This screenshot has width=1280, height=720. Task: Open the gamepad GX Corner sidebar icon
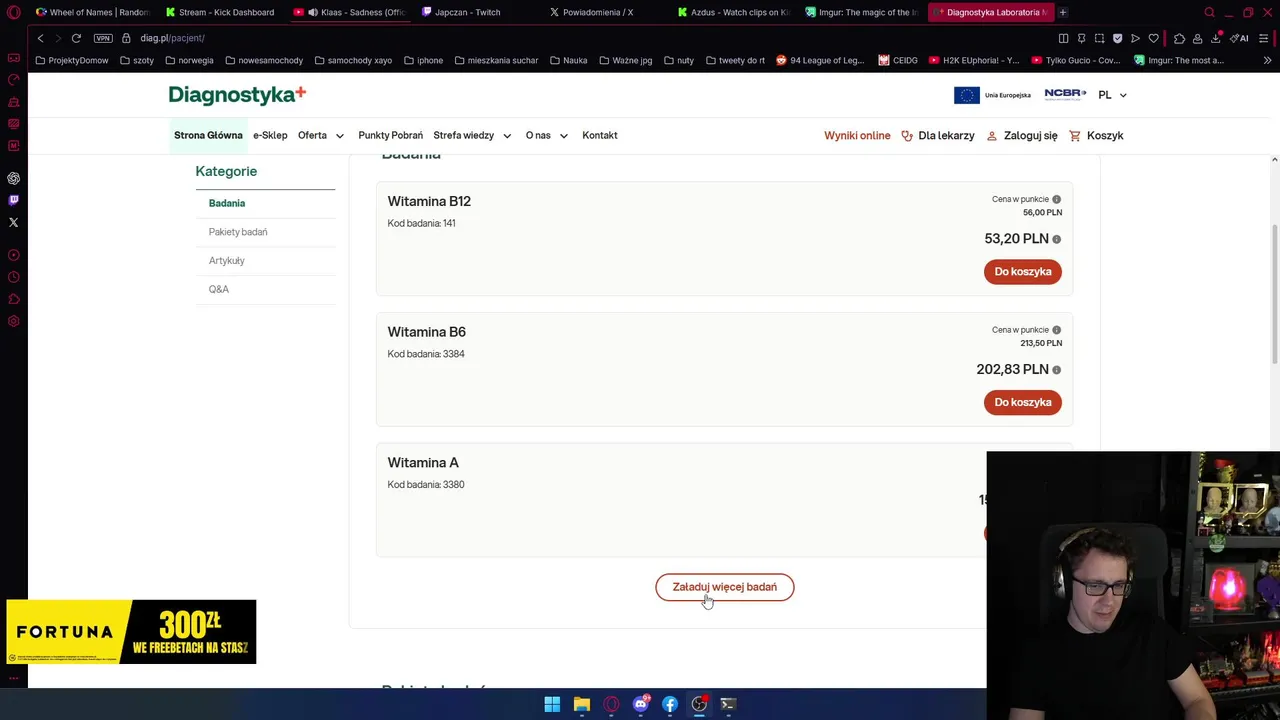pos(13,58)
